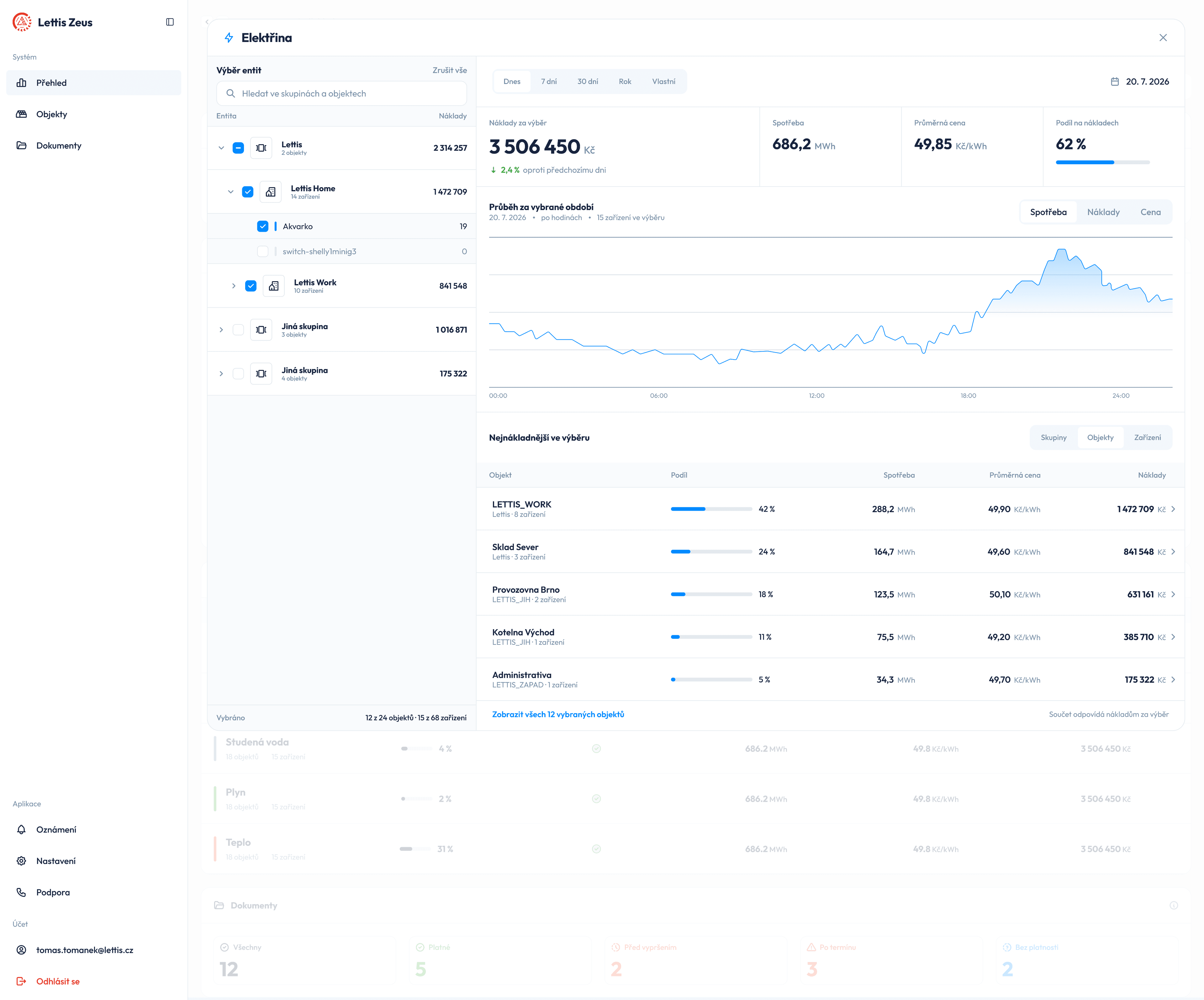The width and height of the screenshot is (1204, 1000).
Task: Check the Jiná skupina 3 objekty checkbox
Action: coord(238,329)
